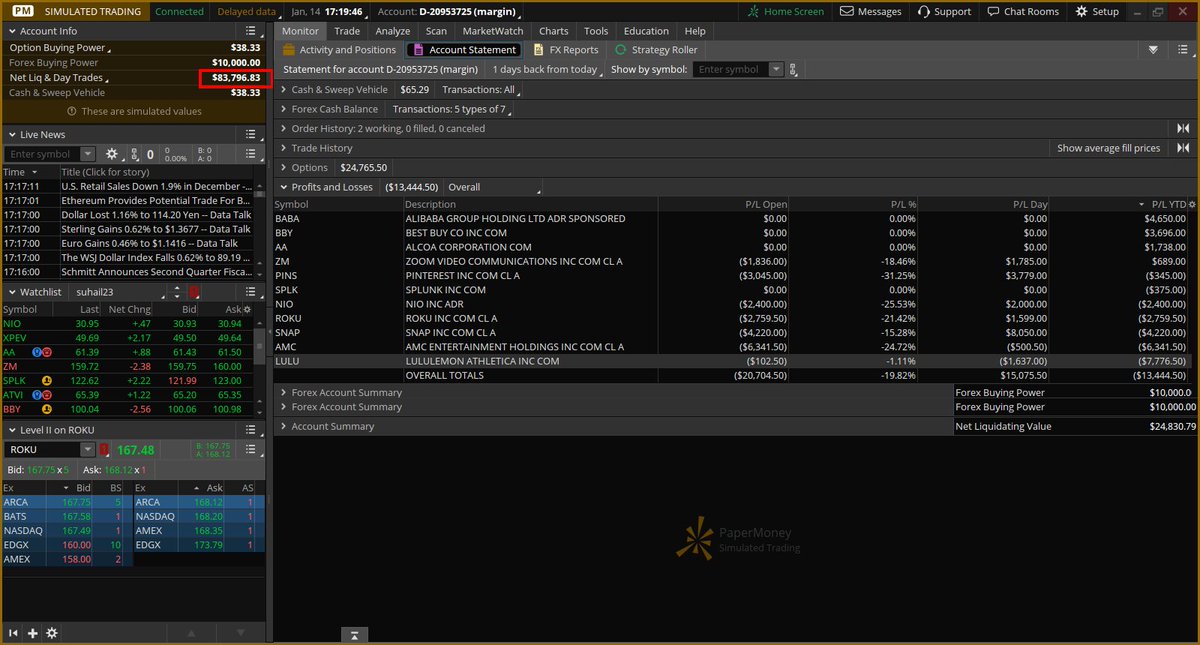Click the red link icon beside ROKU

(x=104, y=450)
